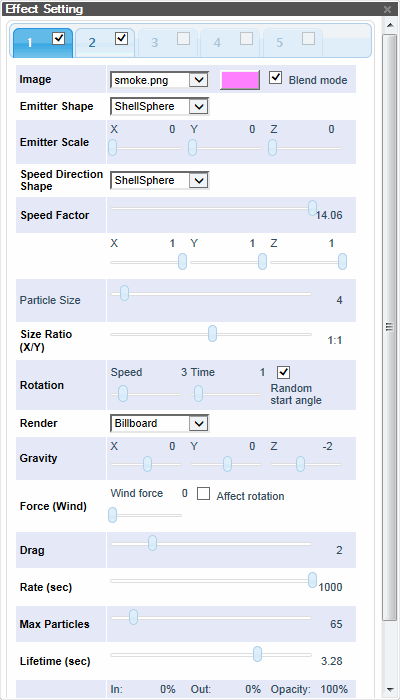The width and height of the screenshot is (400, 700).
Task: Enable the tab 3 effect checkbox
Action: (183, 39)
